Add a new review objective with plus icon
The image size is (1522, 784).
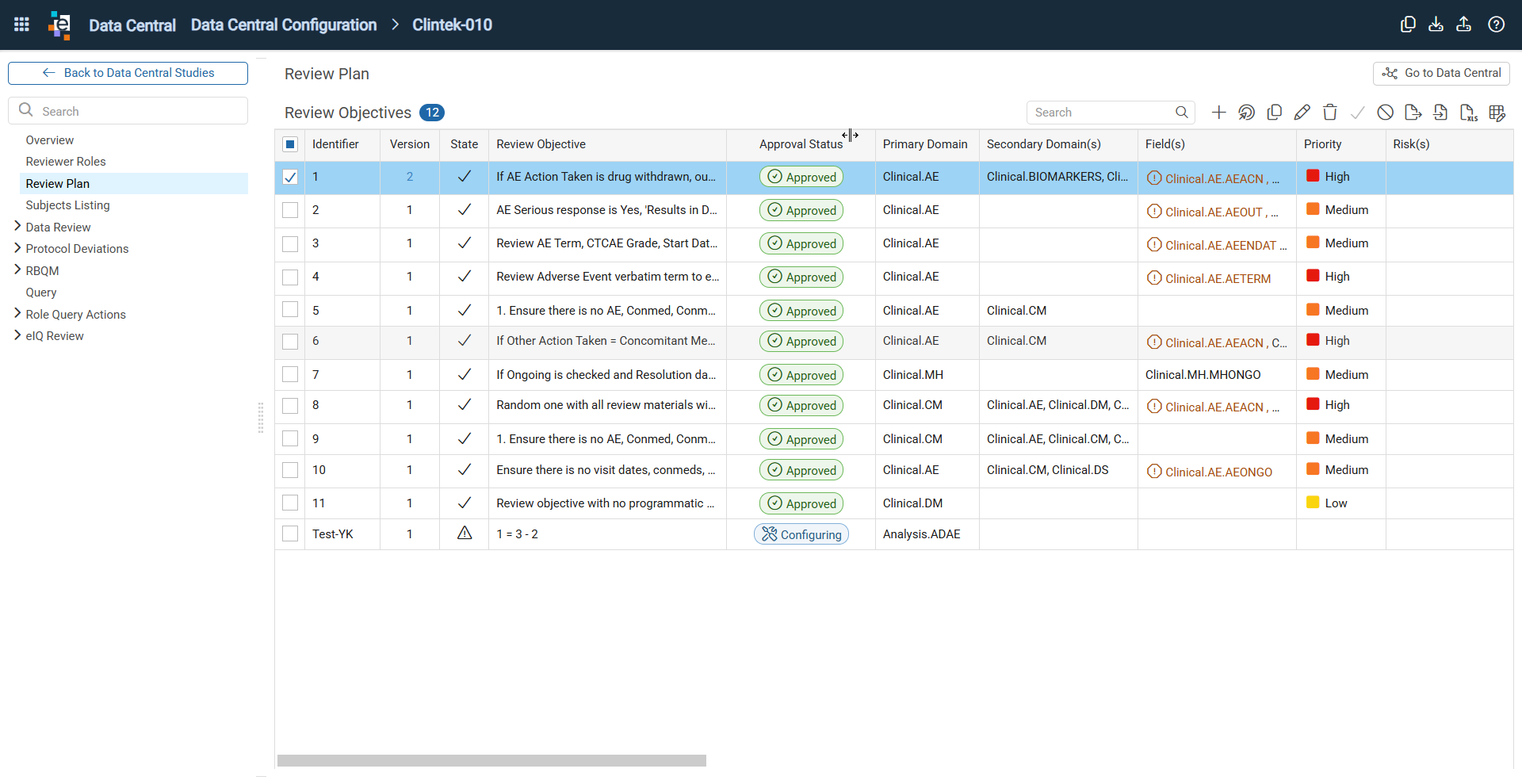click(x=1219, y=113)
